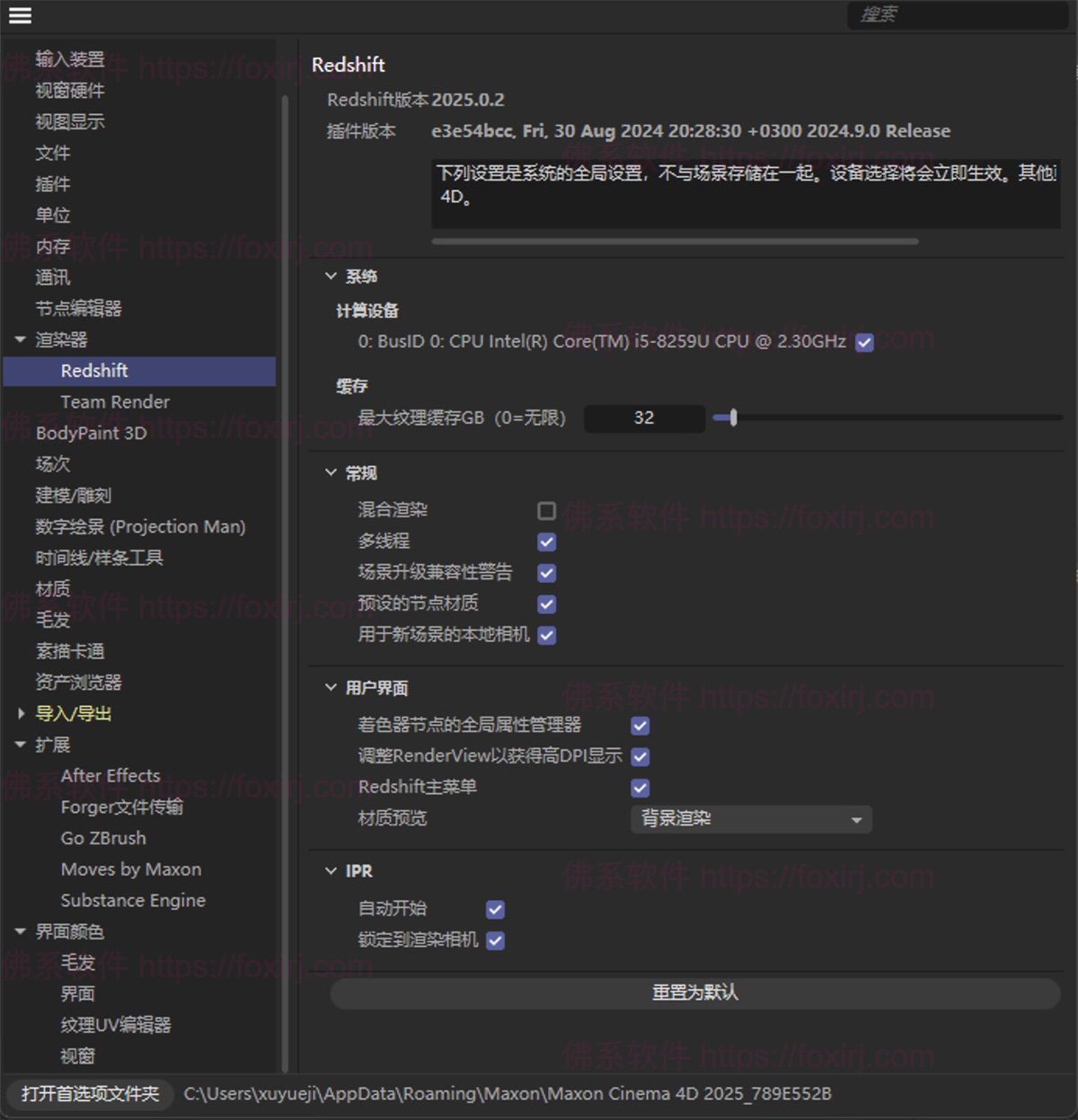Disable IPR 自动开始 checkbox
This screenshot has width=1078, height=1120.
tap(495, 909)
